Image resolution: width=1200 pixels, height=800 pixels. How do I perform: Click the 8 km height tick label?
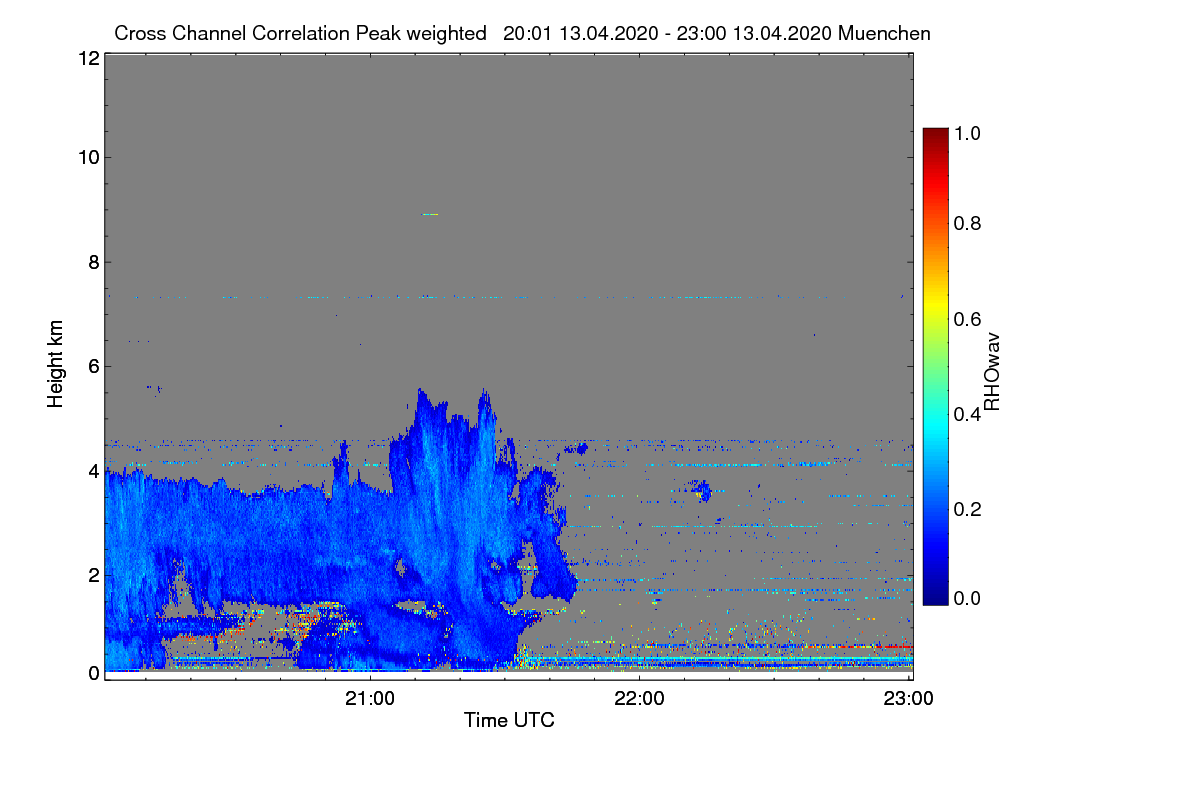[93, 262]
